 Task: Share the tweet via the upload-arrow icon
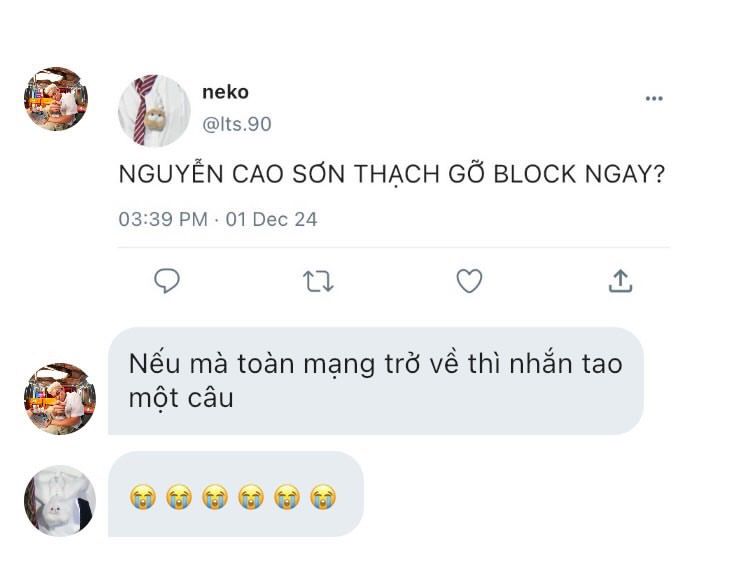pos(620,281)
